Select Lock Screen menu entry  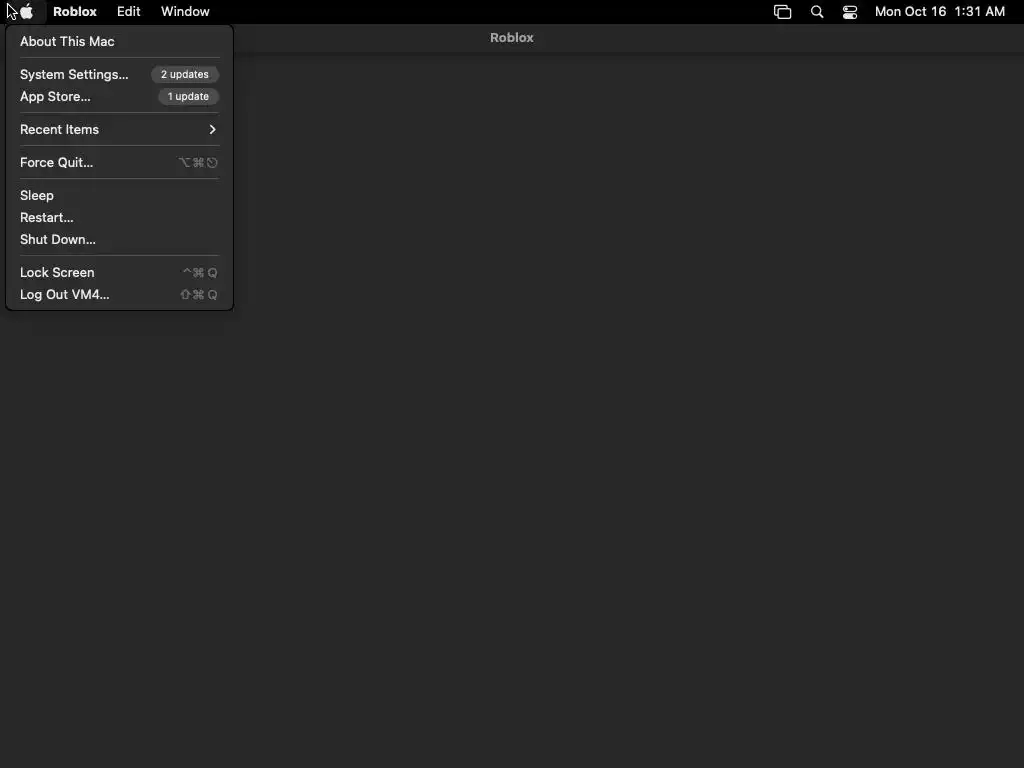click(120, 272)
